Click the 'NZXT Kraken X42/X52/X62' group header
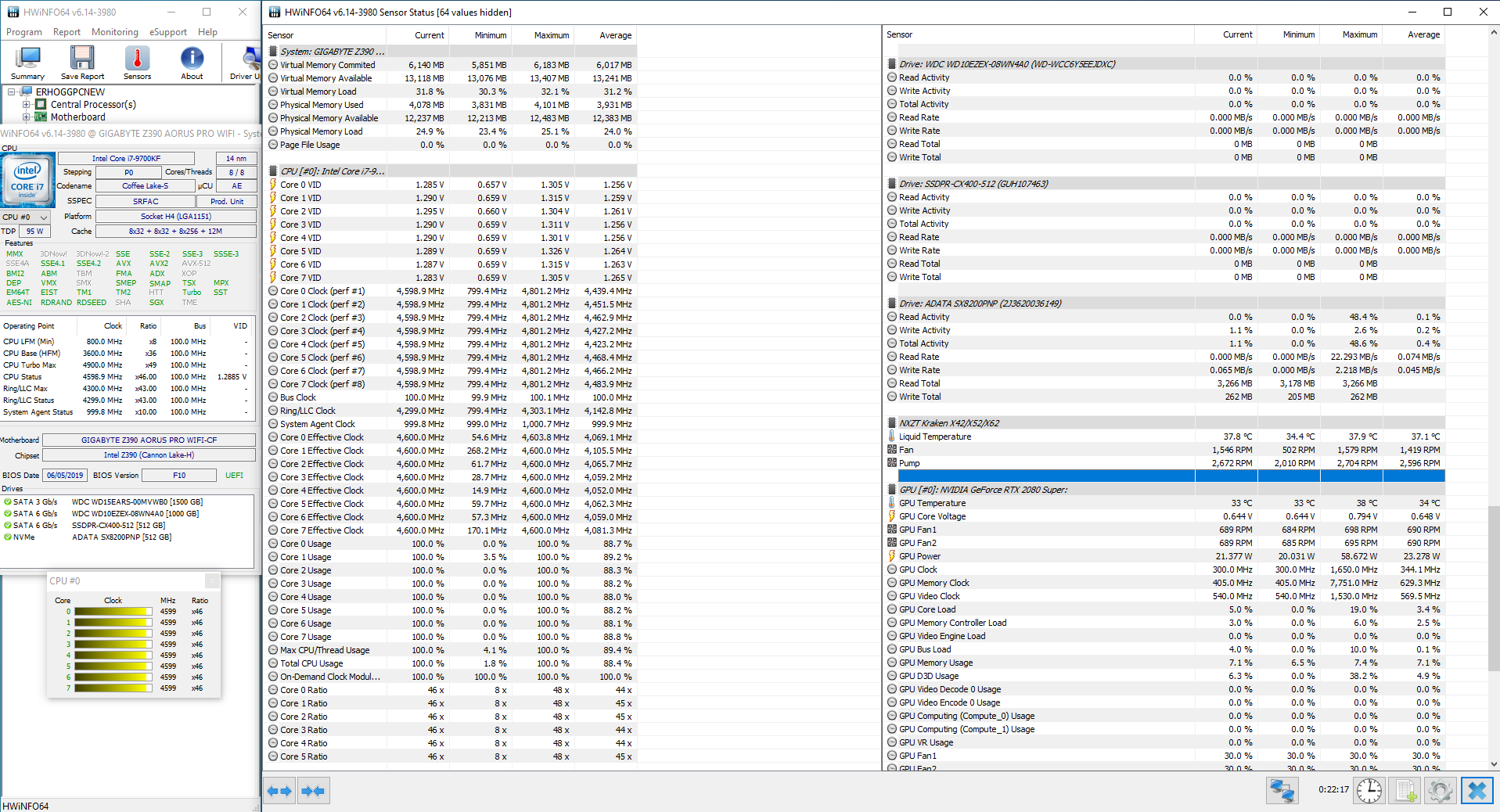This screenshot has width=1500, height=812. 1165,423
